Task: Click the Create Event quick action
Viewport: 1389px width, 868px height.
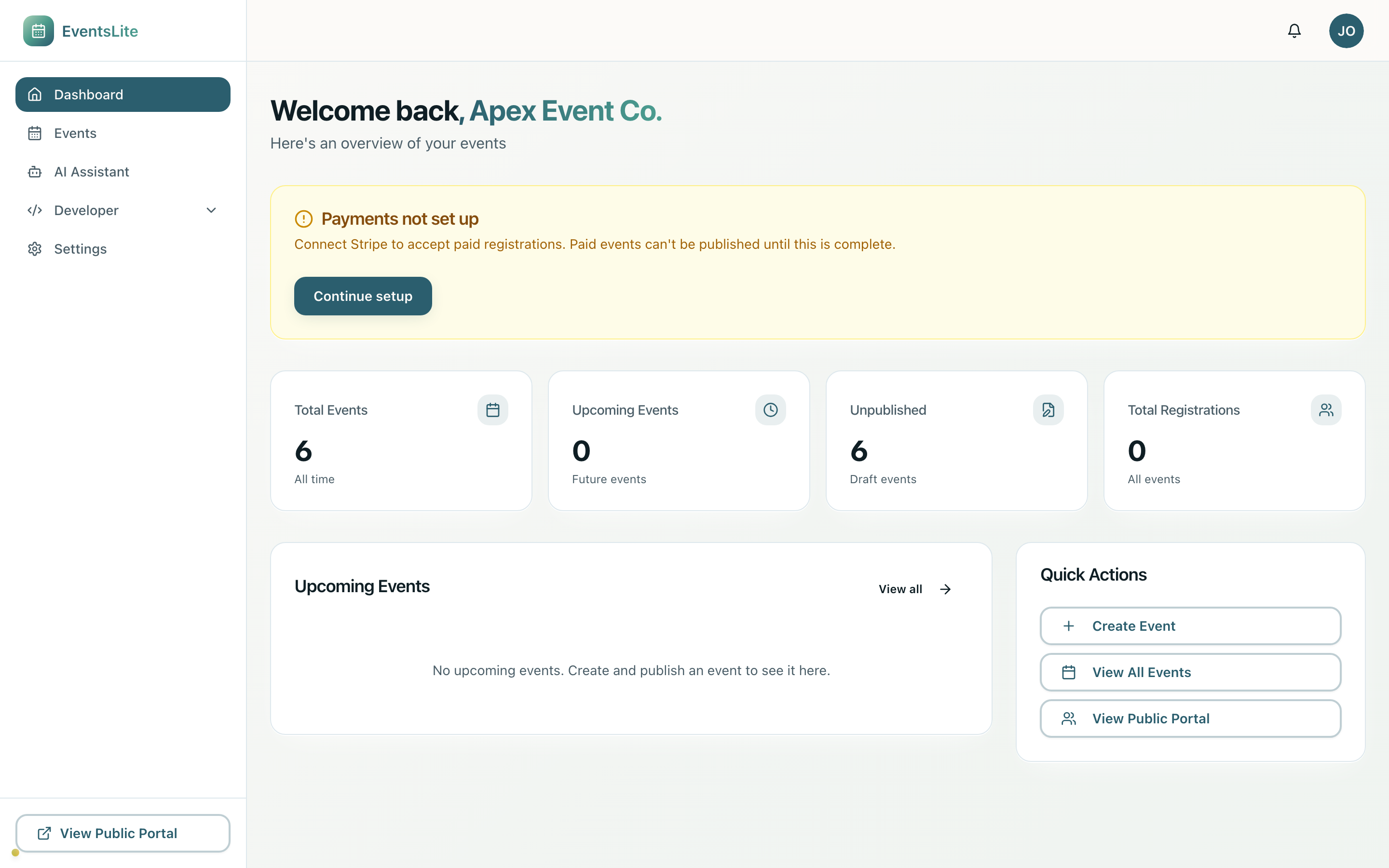Action: click(x=1190, y=626)
